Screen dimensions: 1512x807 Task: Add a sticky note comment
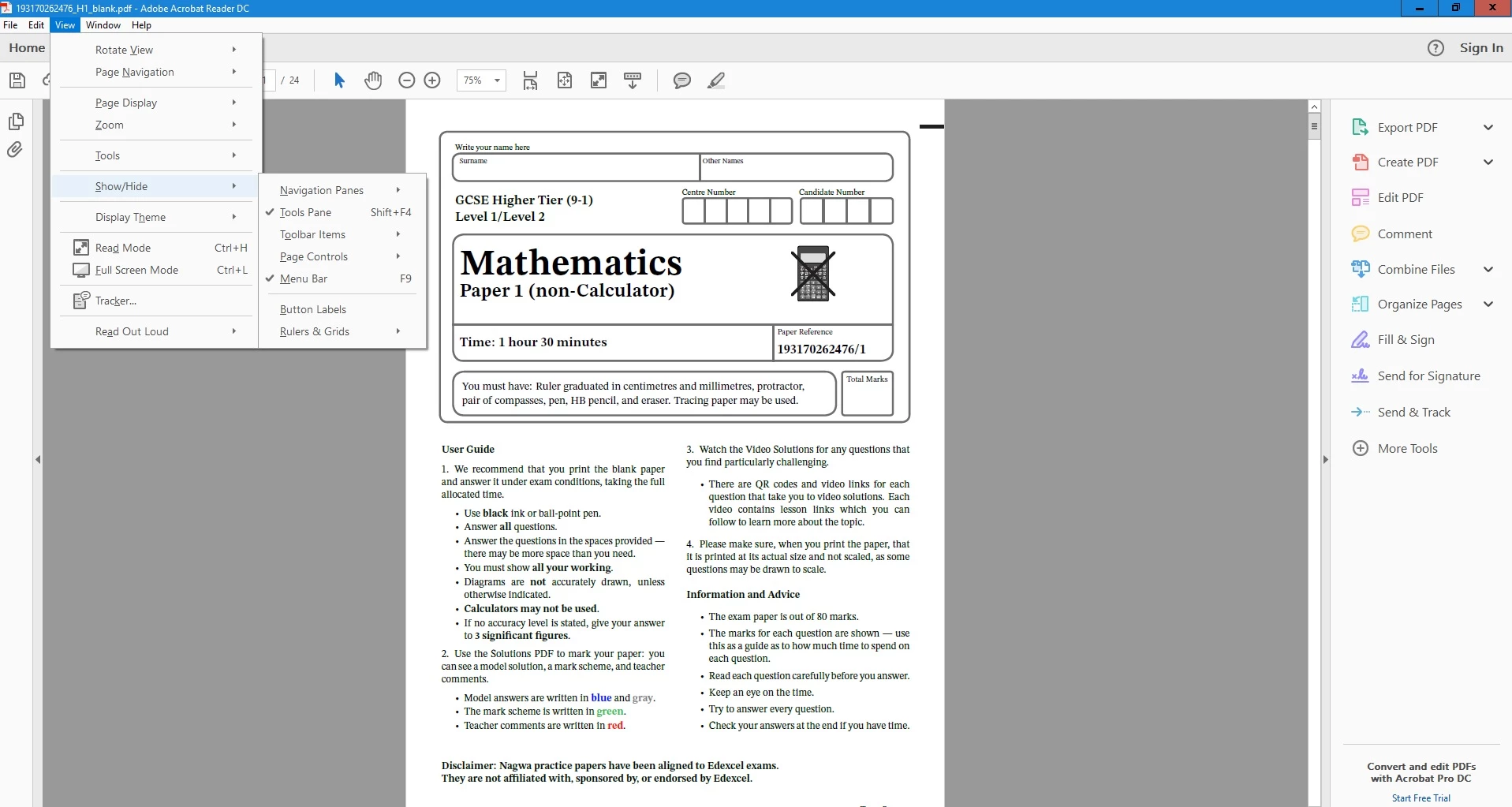point(682,80)
